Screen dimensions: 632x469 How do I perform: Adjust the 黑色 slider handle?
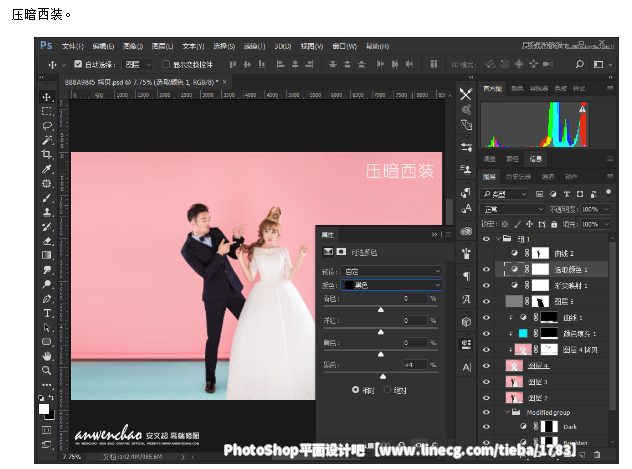(x=383, y=376)
